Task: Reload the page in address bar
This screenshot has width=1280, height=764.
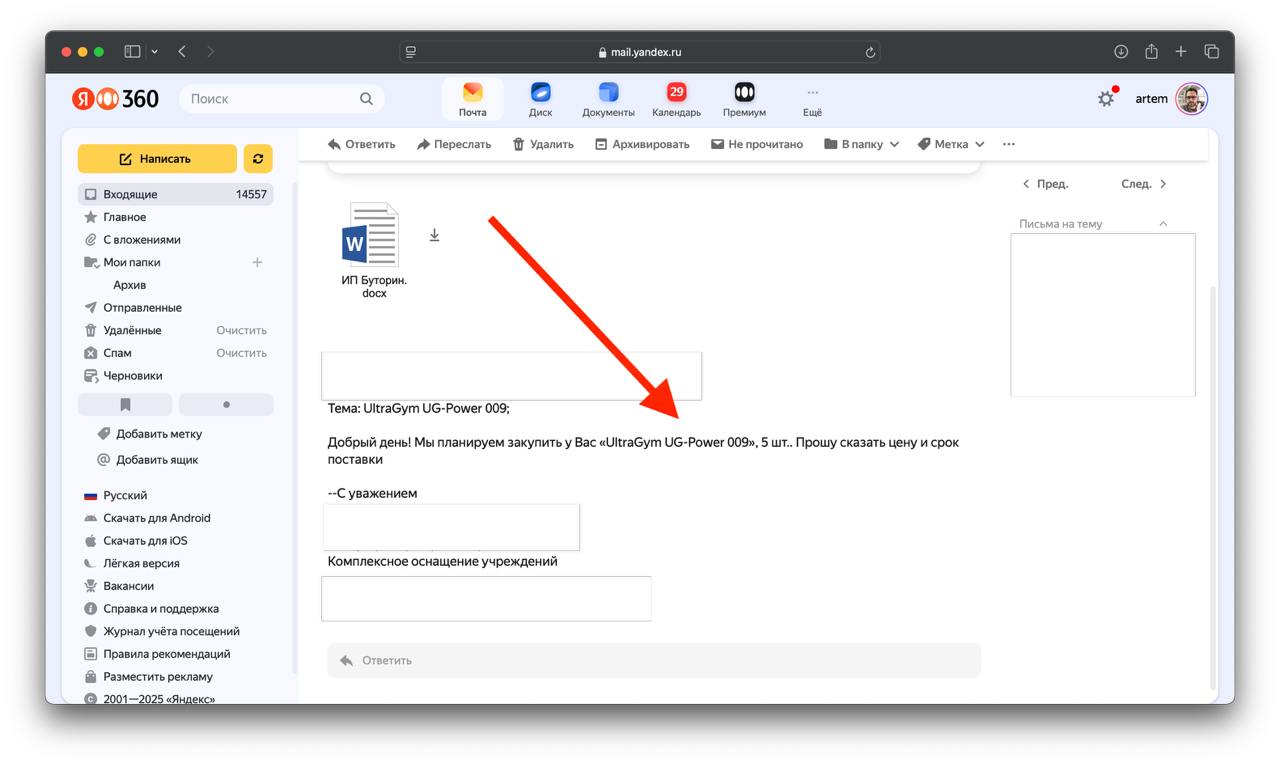Action: (870, 52)
